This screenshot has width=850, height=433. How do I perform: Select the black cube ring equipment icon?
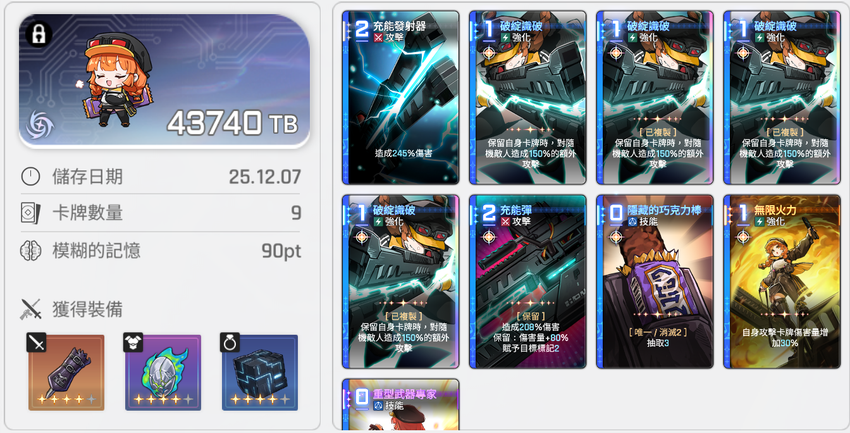coord(260,372)
